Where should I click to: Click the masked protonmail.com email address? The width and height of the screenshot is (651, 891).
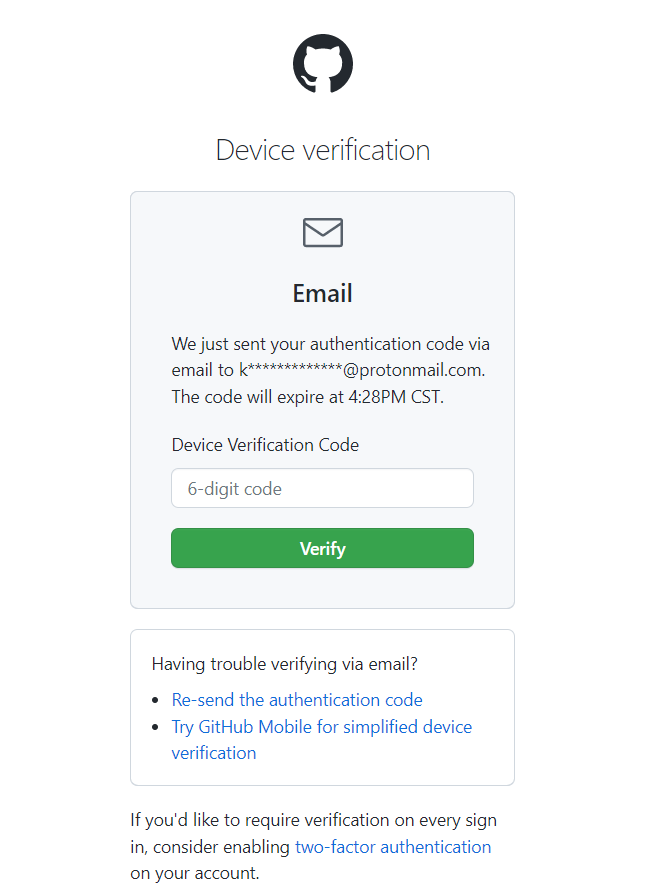pos(362,370)
